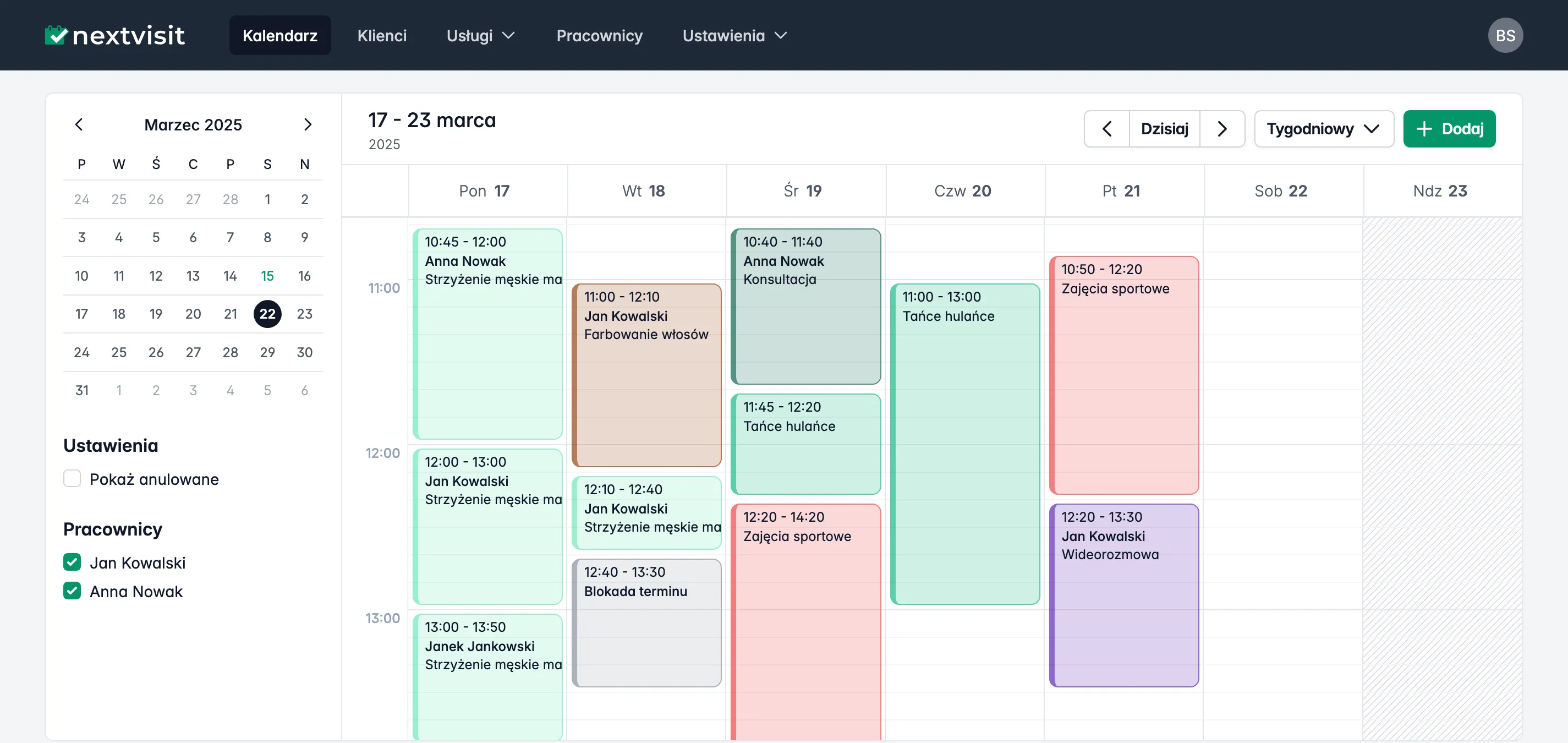Expand the Usługi dropdown menu
The image size is (1568, 743).
click(481, 35)
